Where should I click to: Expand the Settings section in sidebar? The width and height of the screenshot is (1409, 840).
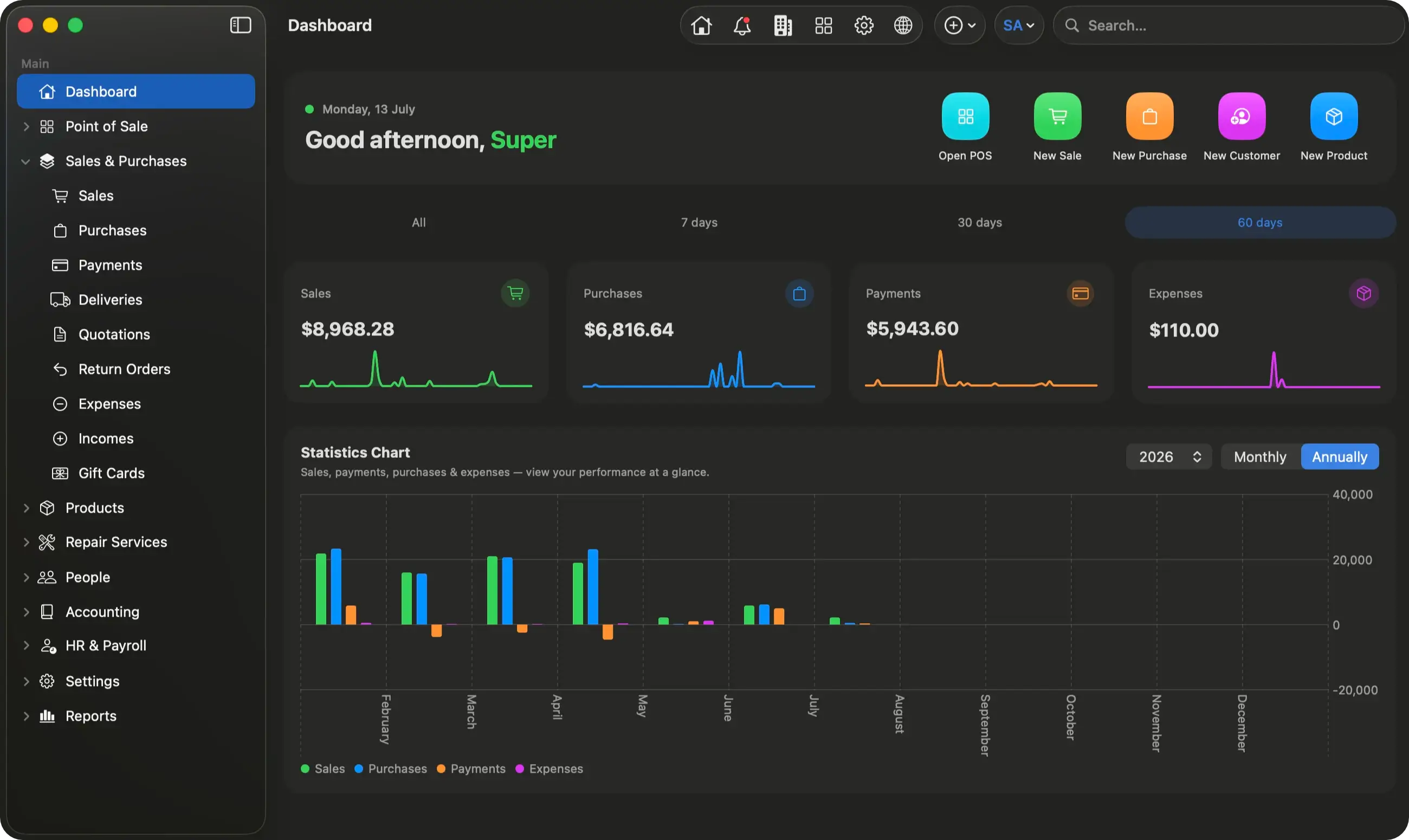click(x=25, y=682)
